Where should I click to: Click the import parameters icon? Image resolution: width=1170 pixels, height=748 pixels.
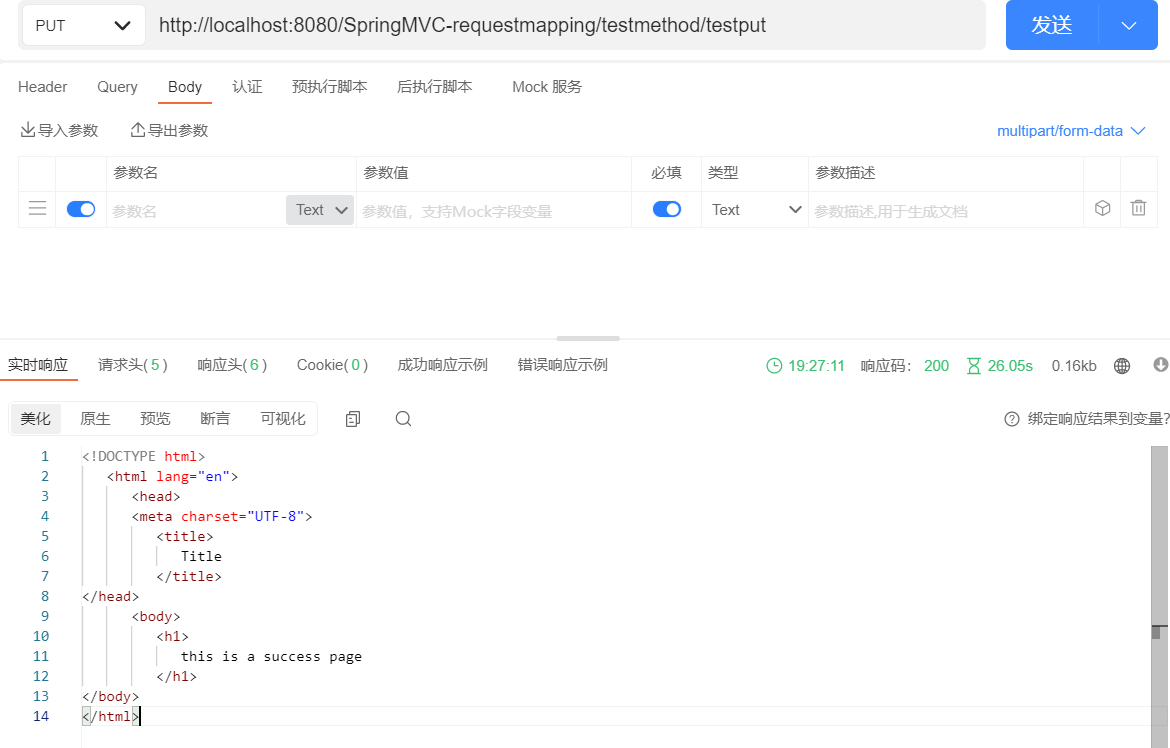[28, 130]
